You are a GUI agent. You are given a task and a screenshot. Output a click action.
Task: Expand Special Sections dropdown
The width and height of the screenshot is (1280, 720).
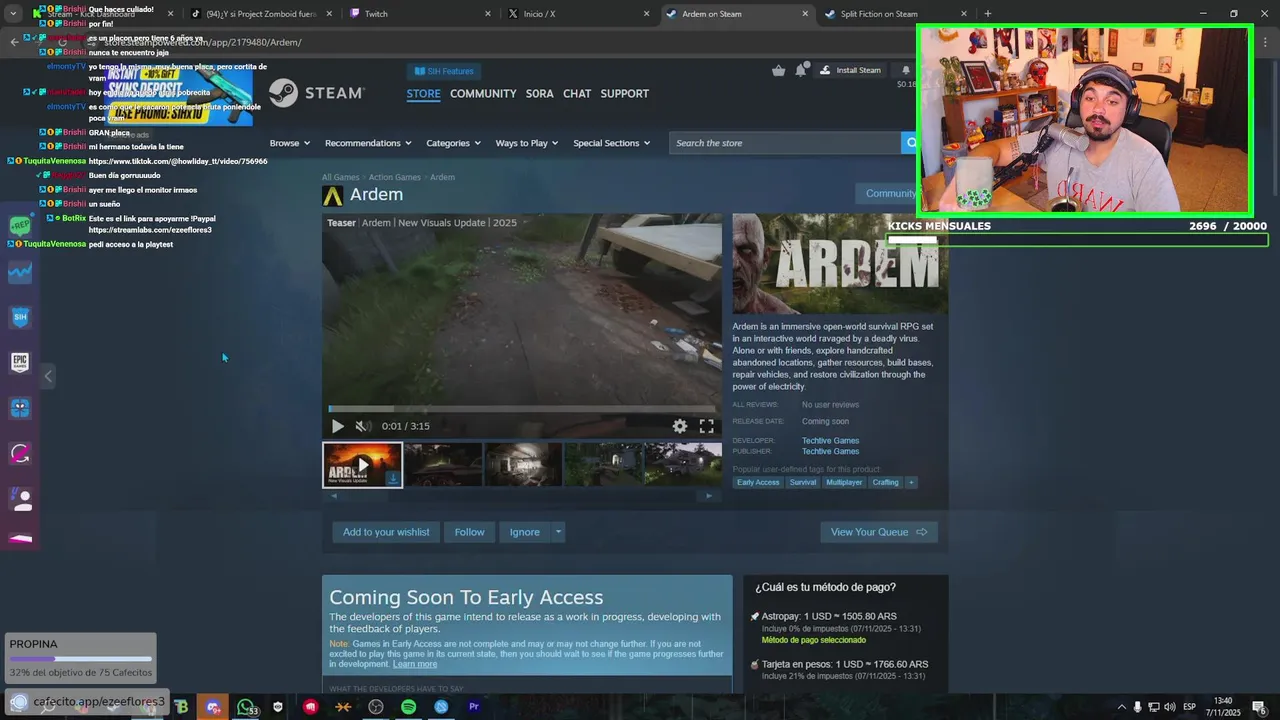611,143
